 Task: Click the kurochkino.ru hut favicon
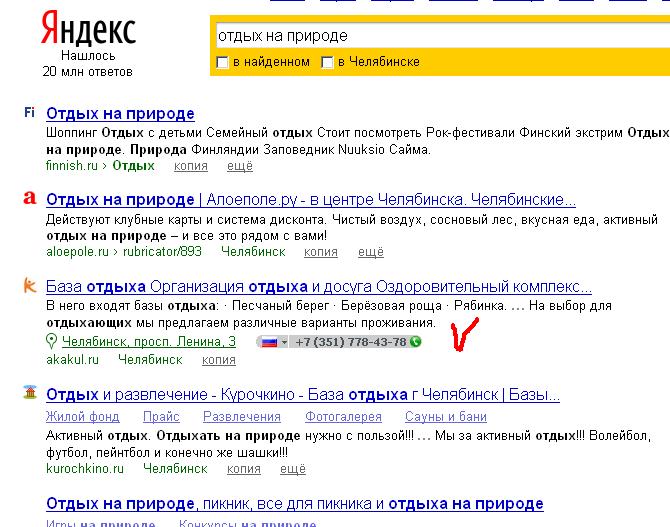(x=30, y=392)
